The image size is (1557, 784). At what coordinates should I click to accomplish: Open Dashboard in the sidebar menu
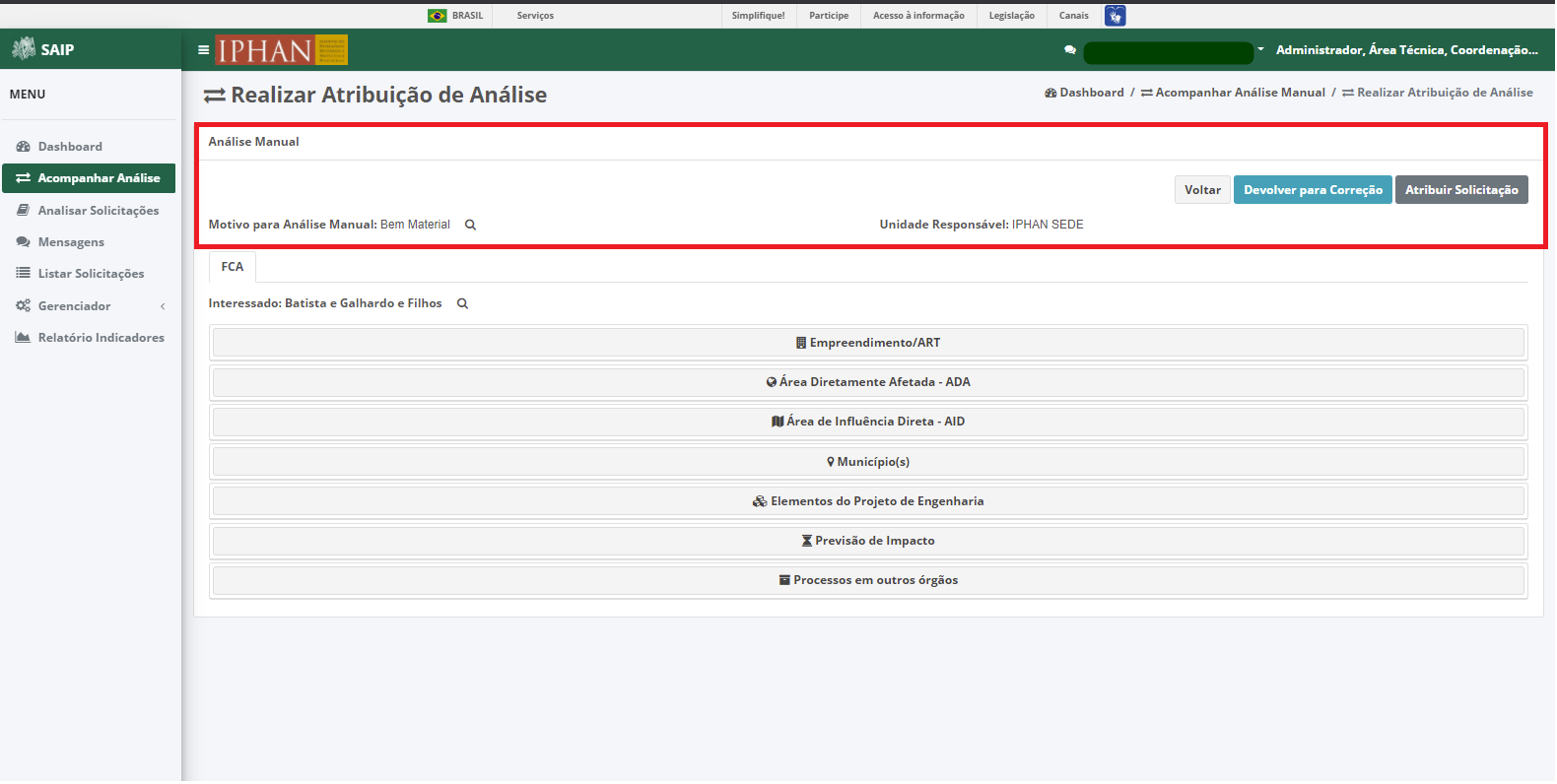89,147
